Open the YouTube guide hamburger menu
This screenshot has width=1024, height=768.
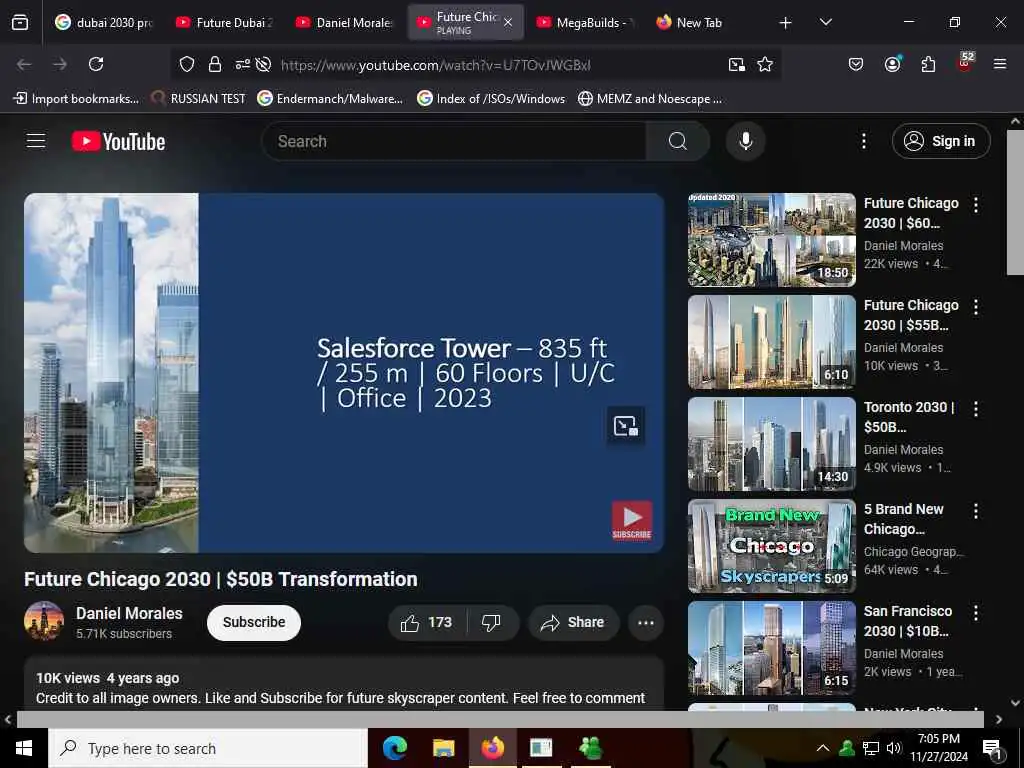pyautogui.click(x=36, y=141)
